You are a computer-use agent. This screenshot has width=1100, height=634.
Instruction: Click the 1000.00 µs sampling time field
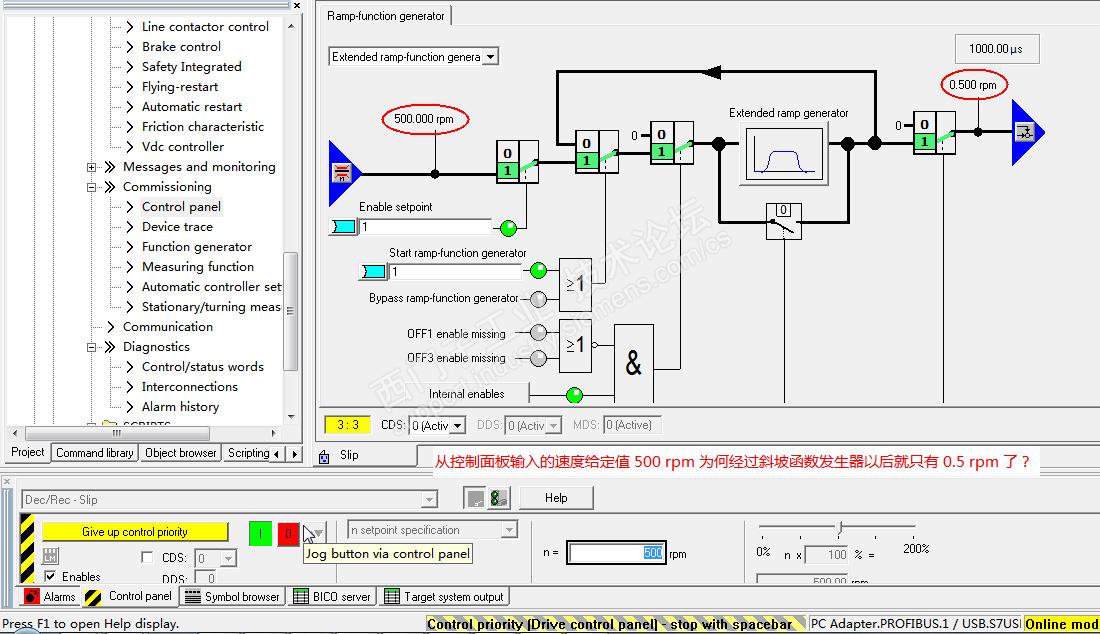point(996,49)
